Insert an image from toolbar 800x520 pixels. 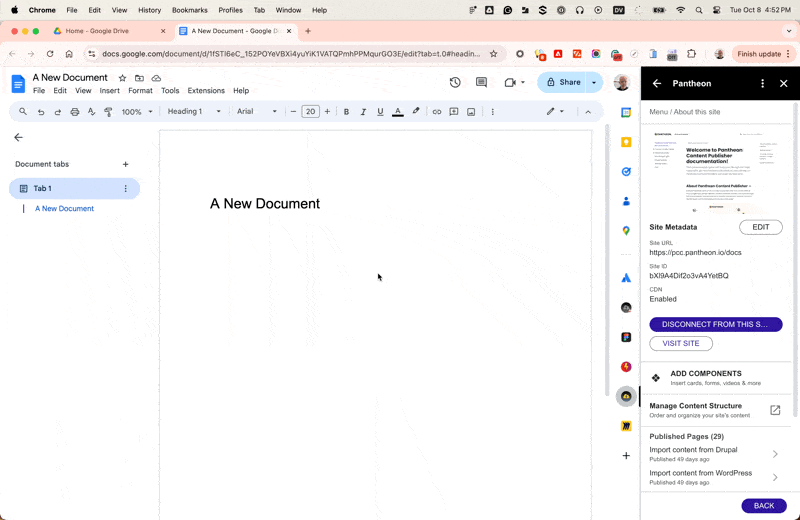(x=471, y=112)
